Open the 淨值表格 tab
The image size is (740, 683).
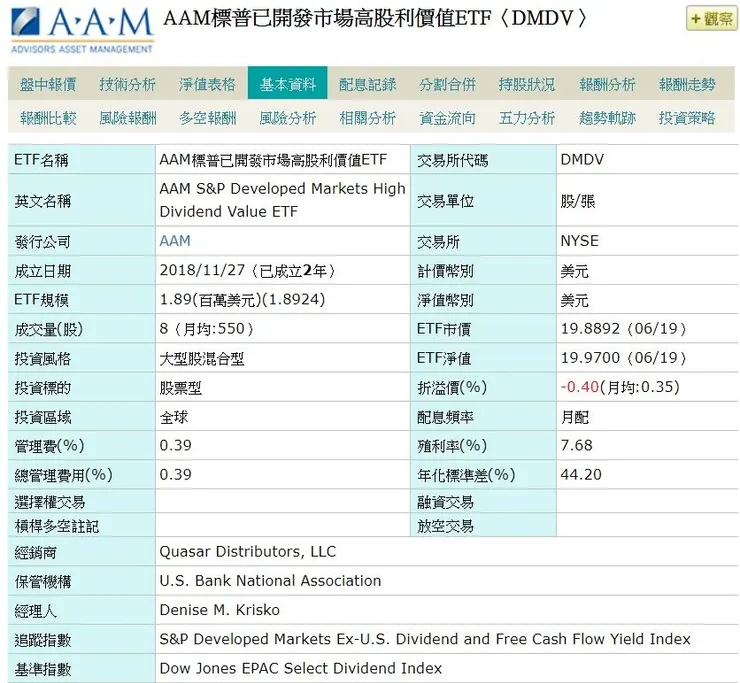[x=207, y=84]
